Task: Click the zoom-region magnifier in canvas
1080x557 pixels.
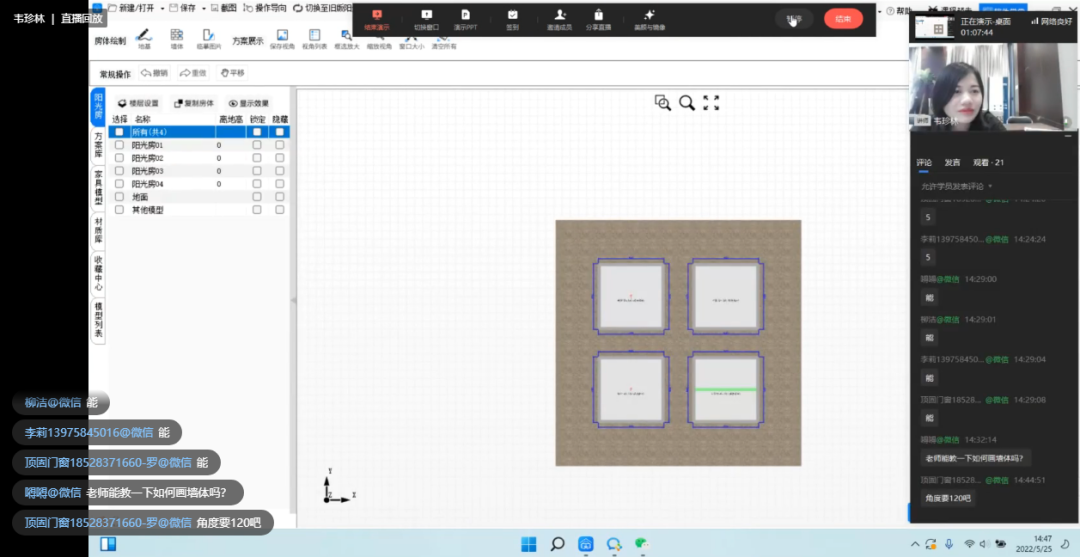Action: click(663, 103)
